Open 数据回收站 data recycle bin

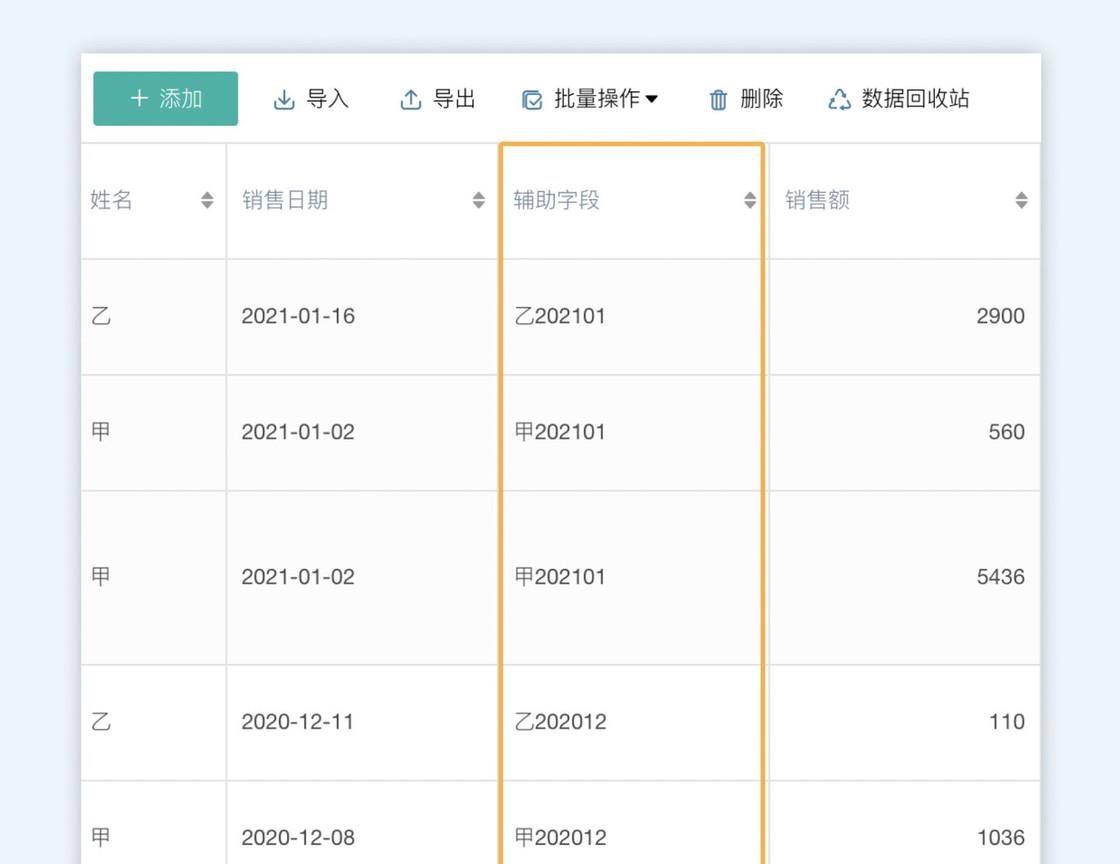click(915, 99)
